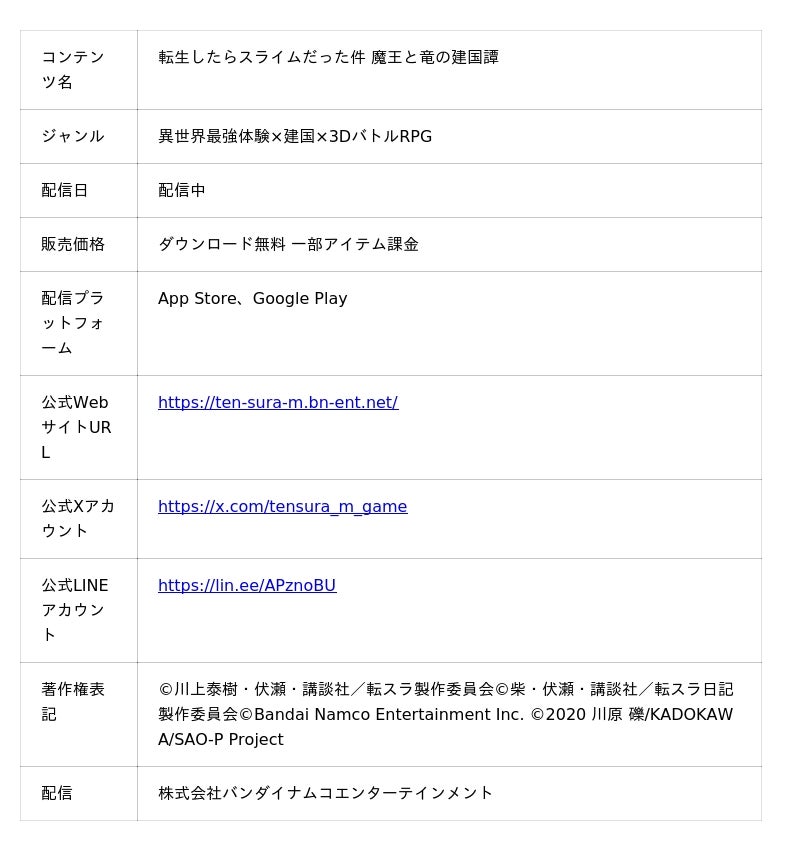This screenshot has width=800, height=851.
Task: Click the App Store、Google Play text
Action: (252, 298)
